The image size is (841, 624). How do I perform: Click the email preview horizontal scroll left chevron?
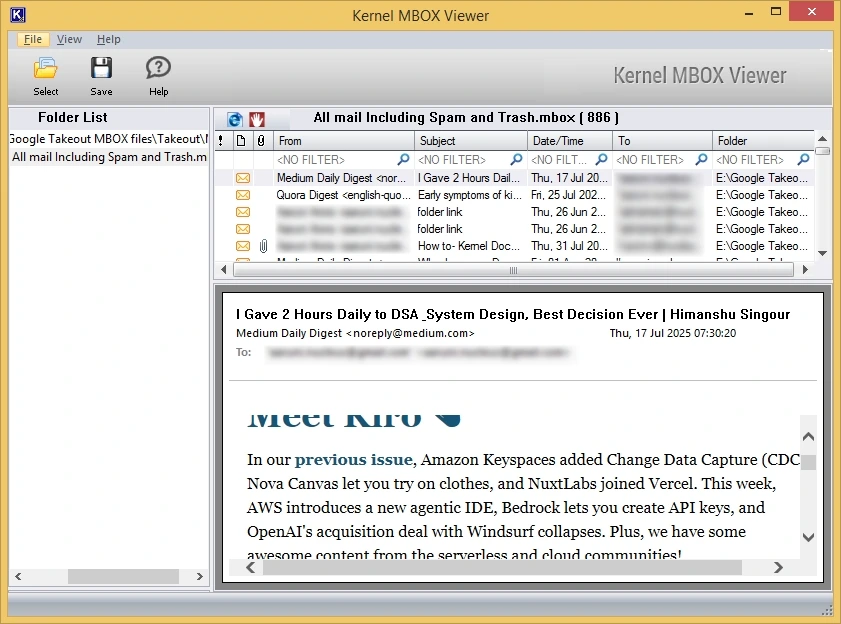250,567
